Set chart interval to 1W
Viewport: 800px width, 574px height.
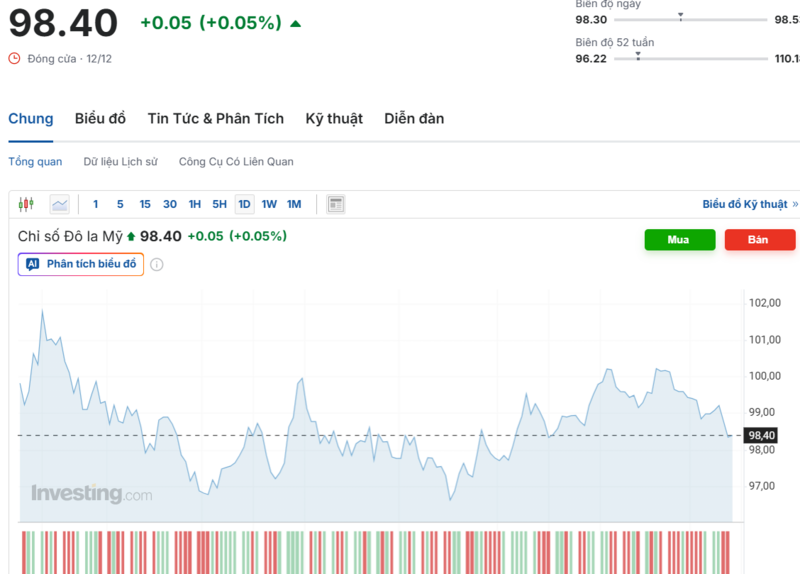pyautogui.click(x=269, y=204)
